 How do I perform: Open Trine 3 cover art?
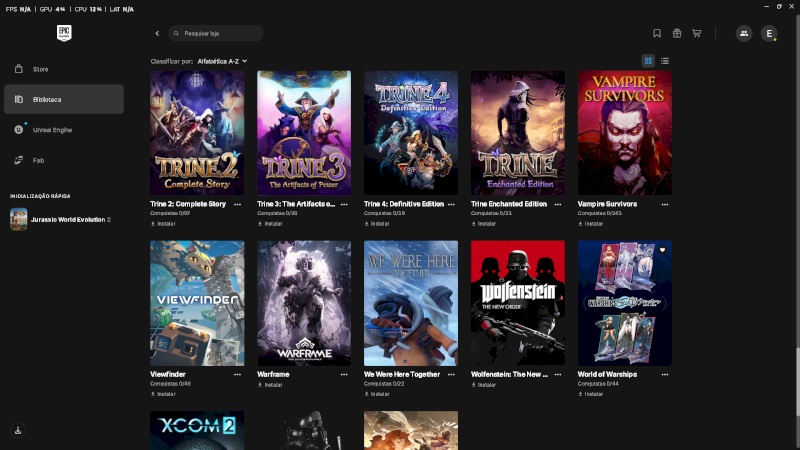[304, 133]
